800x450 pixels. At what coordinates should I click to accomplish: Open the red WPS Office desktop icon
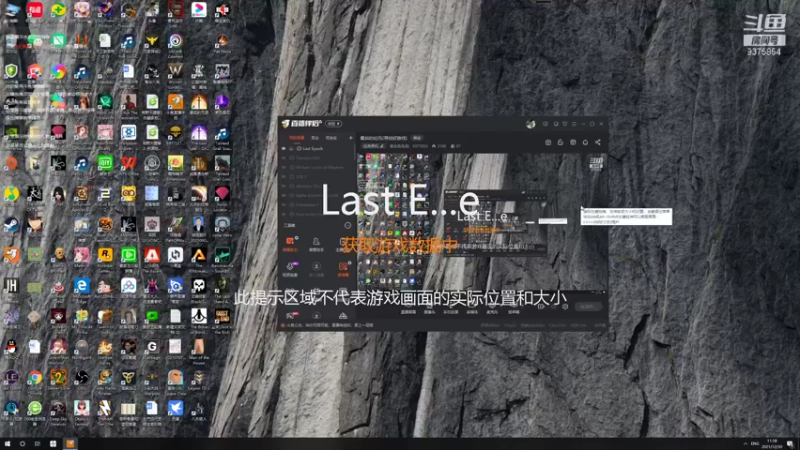coord(129,163)
